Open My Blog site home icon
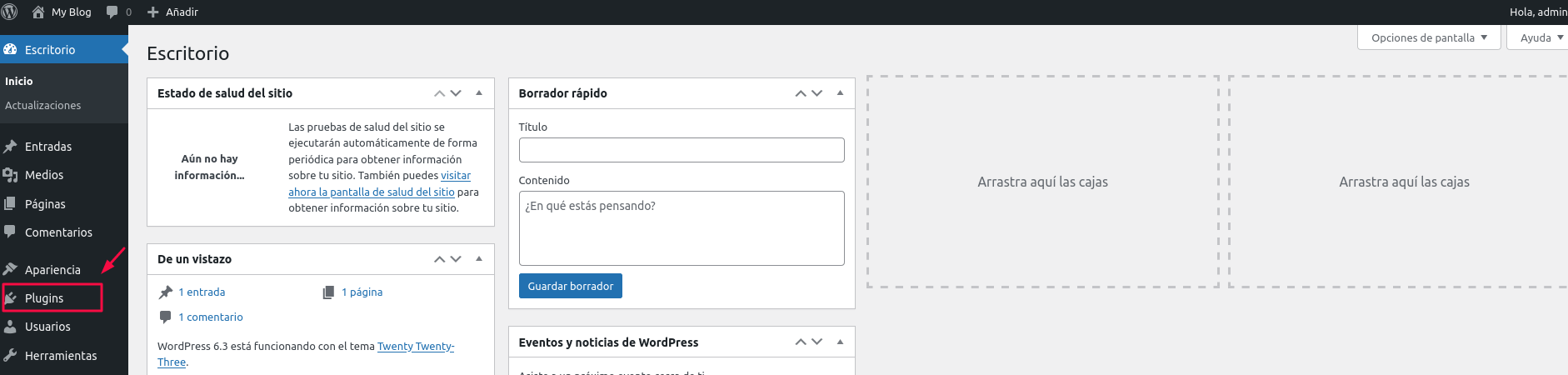1568x375 pixels. pyautogui.click(x=38, y=12)
